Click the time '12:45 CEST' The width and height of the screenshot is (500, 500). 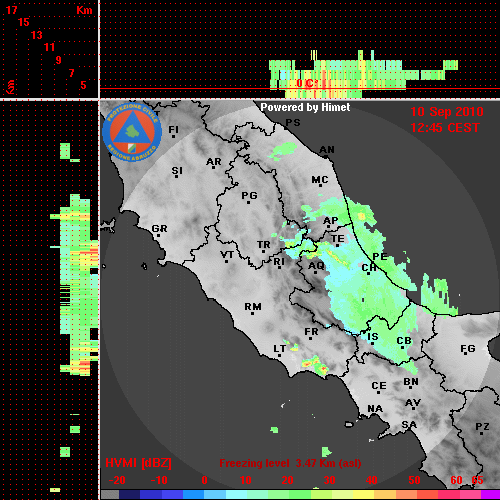tap(445, 128)
